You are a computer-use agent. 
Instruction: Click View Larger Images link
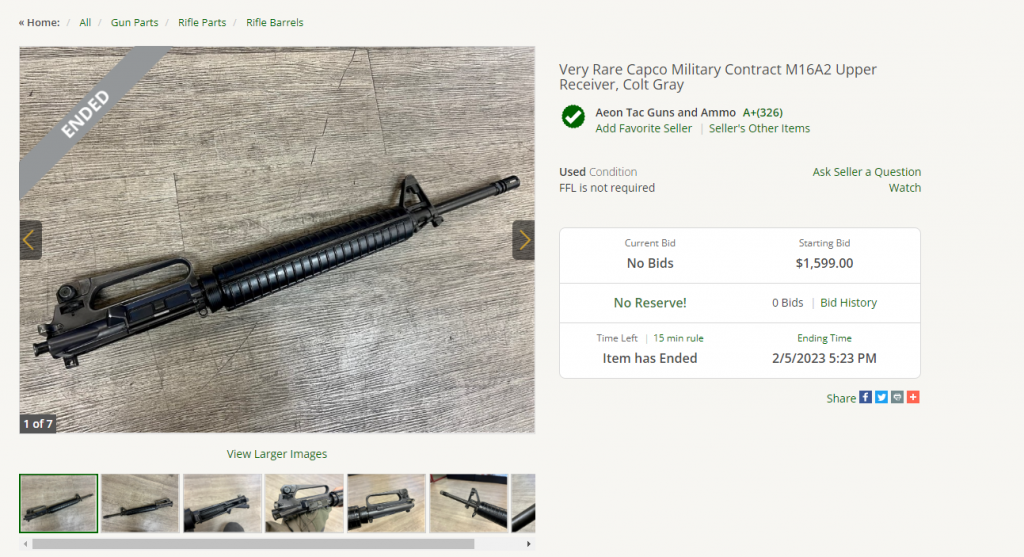(277, 454)
